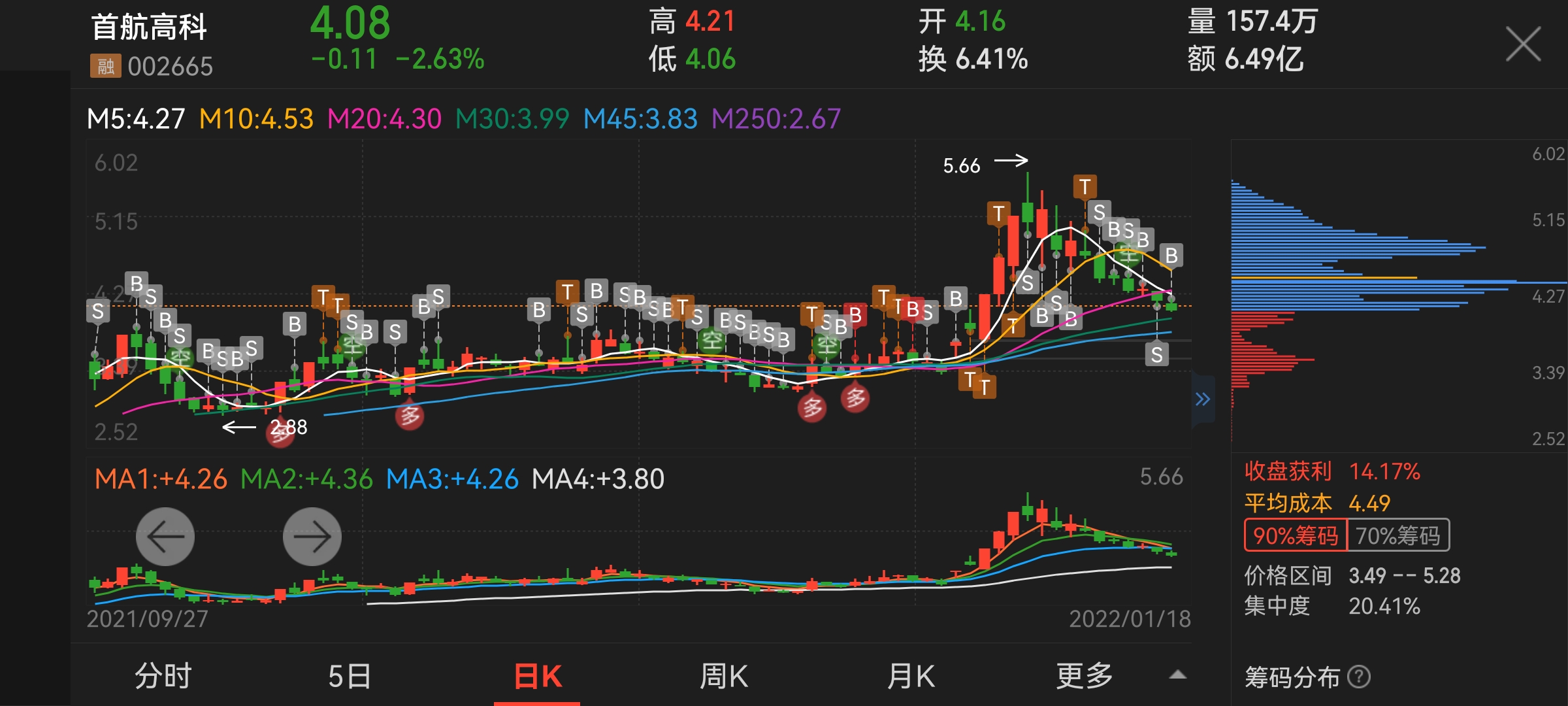Select the 日K tab
Screen dimensions: 1568x706
[537, 676]
